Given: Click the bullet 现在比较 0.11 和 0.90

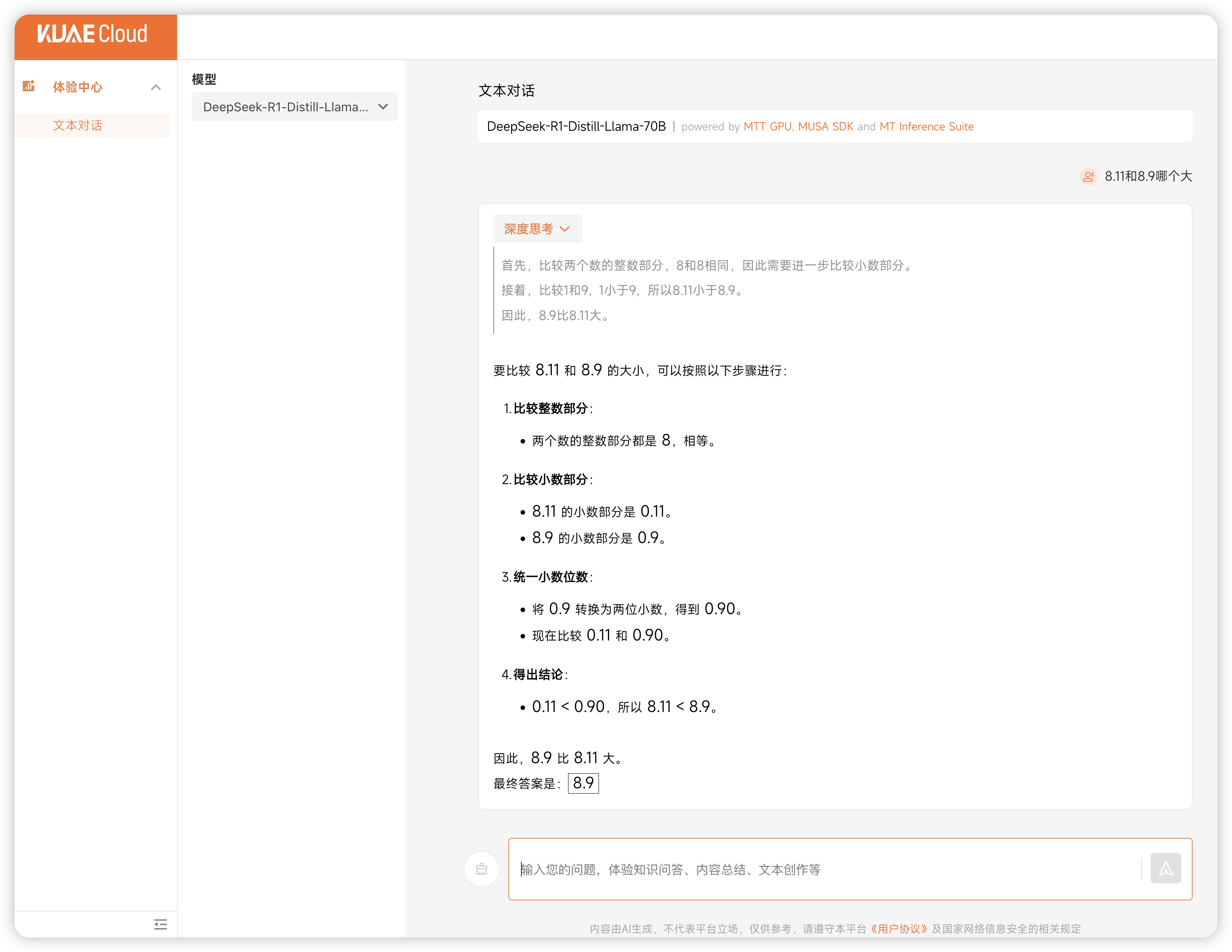Looking at the screenshot, I should pyautogui.click(x=601, y=636).
